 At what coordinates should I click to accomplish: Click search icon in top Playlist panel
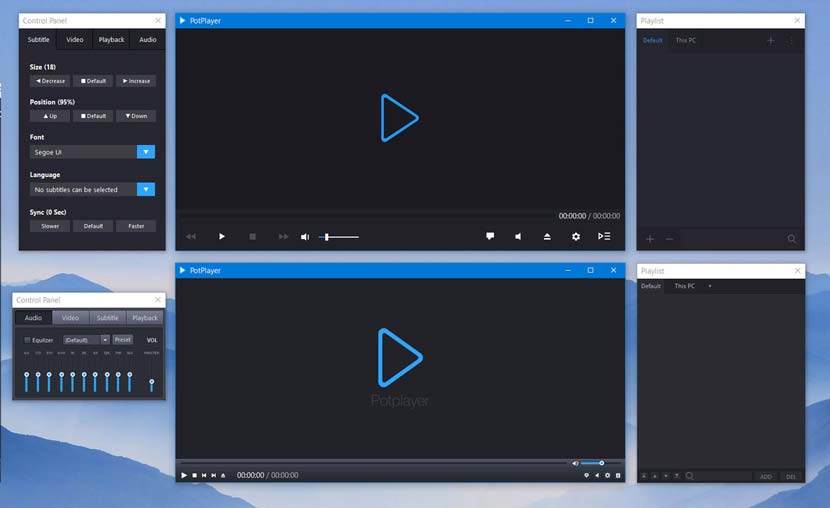coord(791,239)
